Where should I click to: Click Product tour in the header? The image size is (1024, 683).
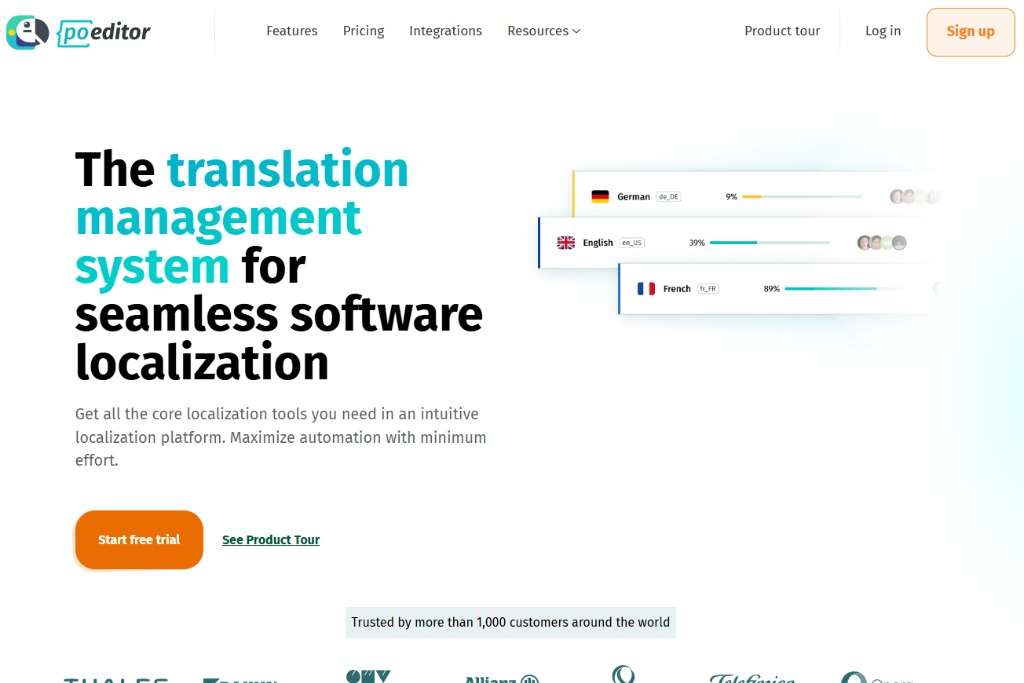pos(782,31)
